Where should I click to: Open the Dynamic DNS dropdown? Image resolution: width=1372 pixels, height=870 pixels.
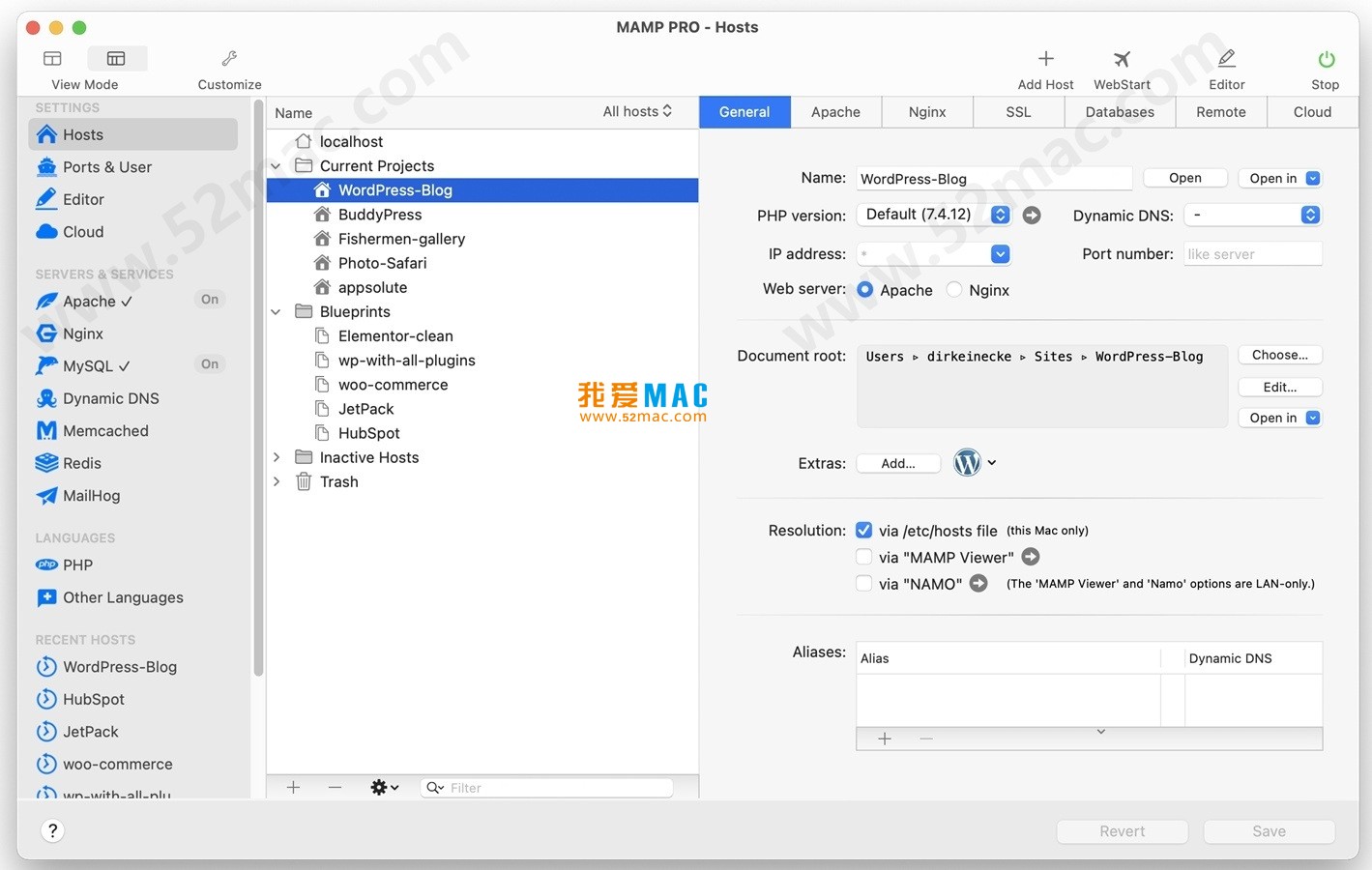1253,215
